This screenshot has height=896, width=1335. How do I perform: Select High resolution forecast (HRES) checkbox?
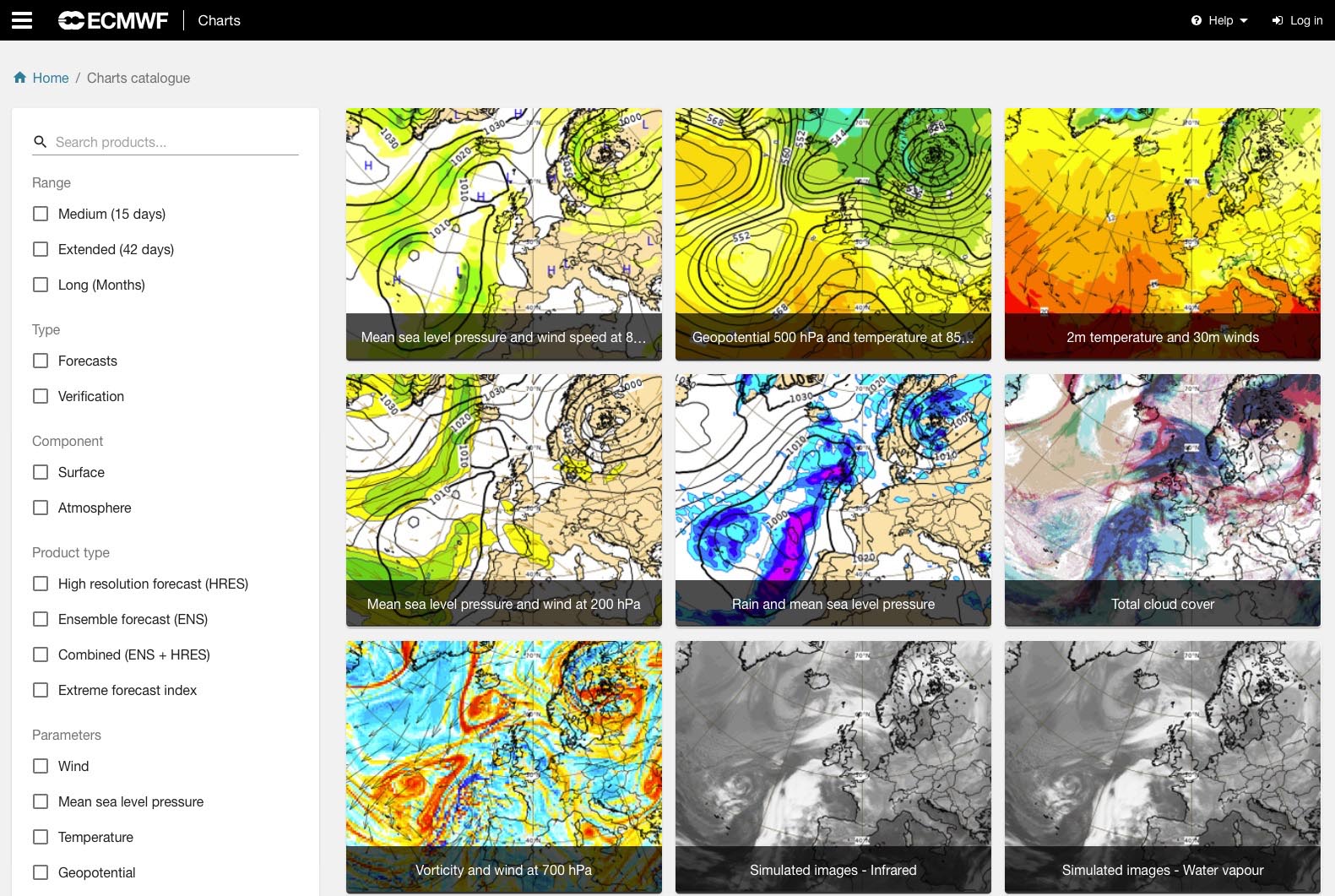point(41,584)
